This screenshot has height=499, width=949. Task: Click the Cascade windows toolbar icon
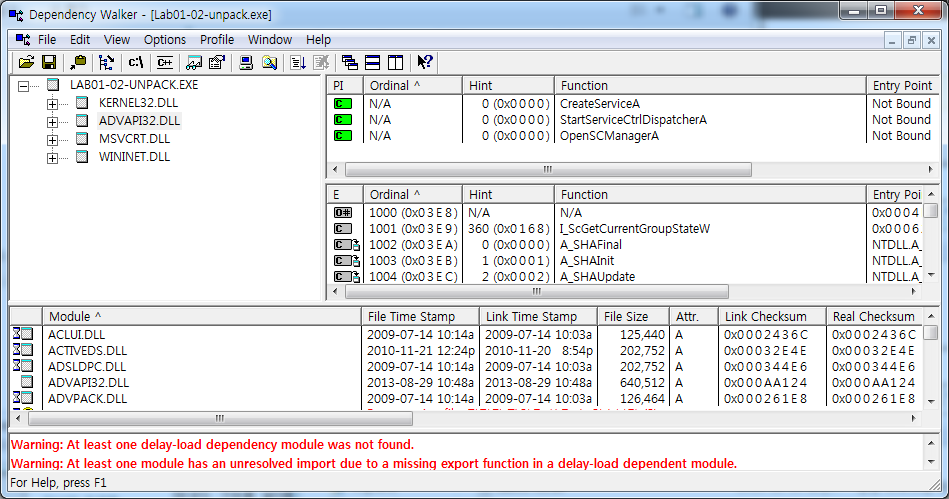tap(350, 62)
